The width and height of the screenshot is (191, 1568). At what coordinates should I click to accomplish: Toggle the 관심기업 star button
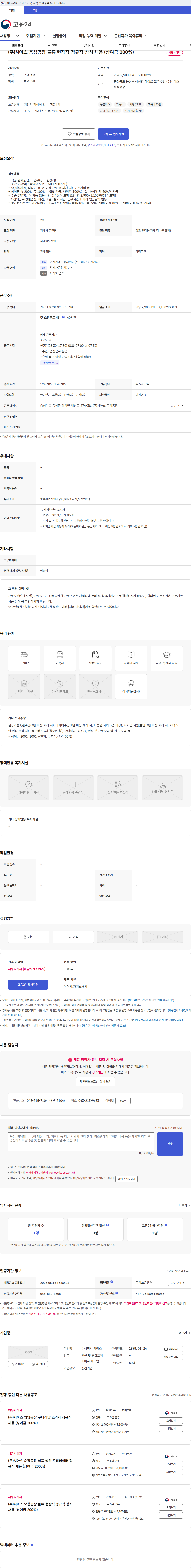point(18,1364)
